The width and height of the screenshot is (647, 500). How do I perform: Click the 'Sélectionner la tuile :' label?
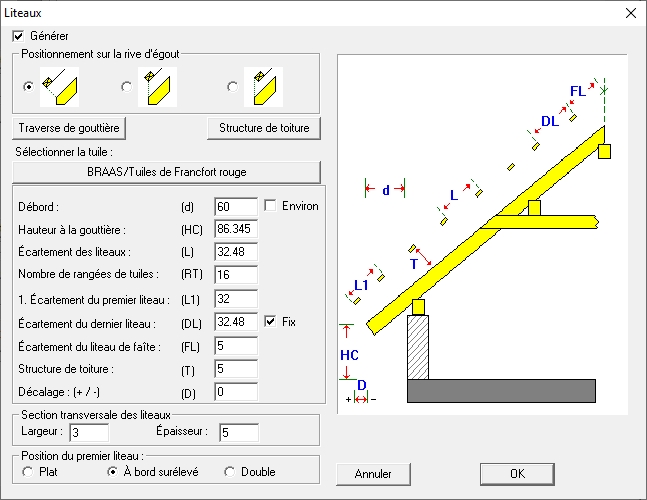point(64,152)
